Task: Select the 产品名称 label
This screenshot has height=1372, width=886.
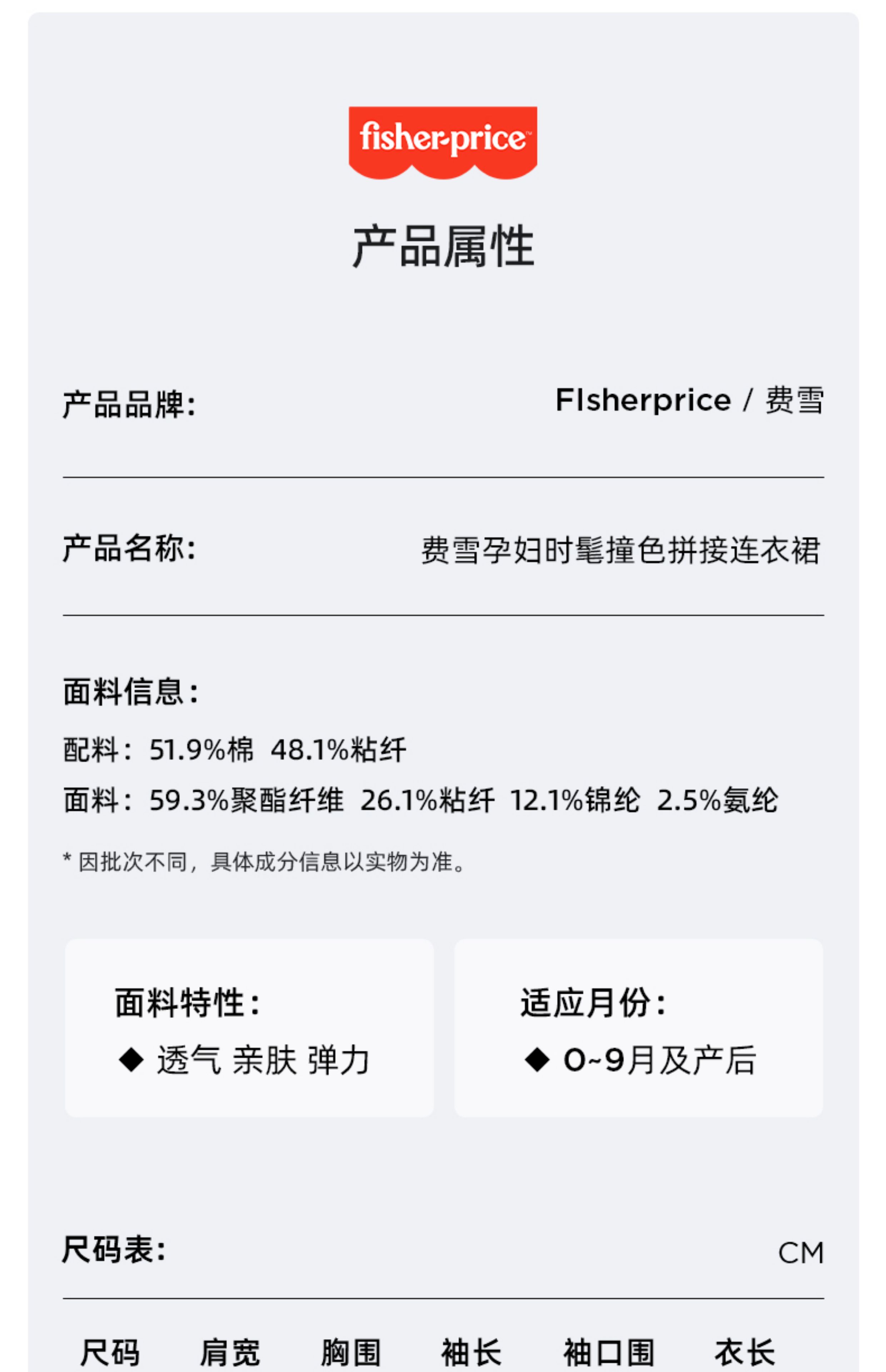Action: click(129, 548)
